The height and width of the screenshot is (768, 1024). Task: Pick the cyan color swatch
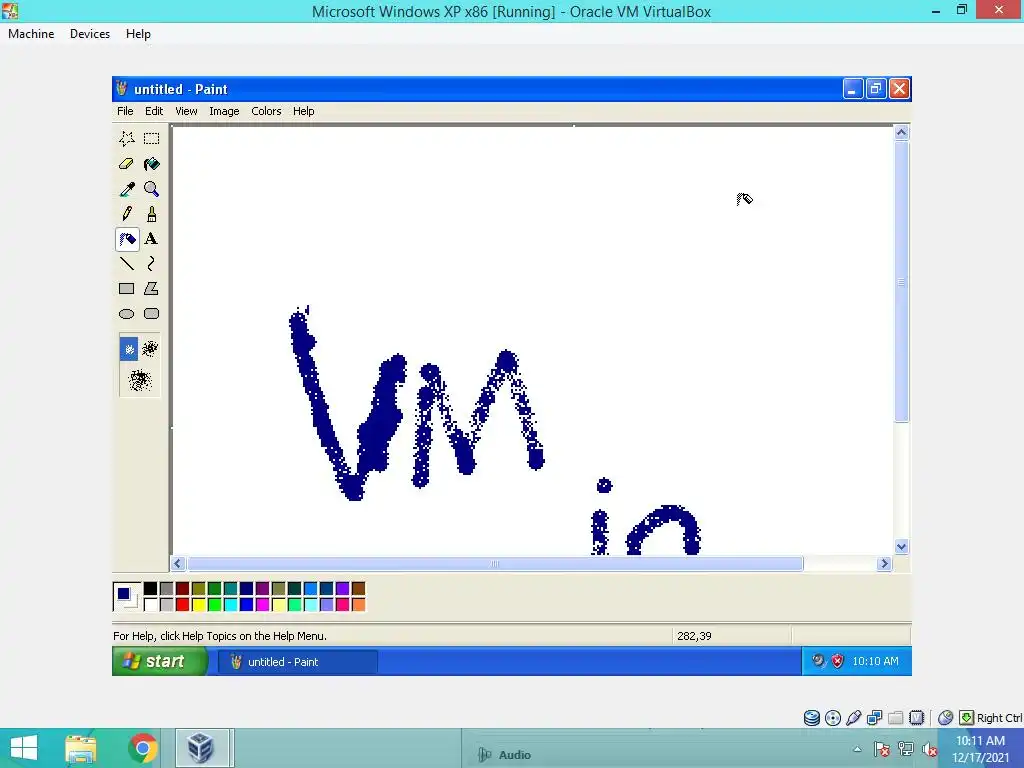click(x=231, y=605)
